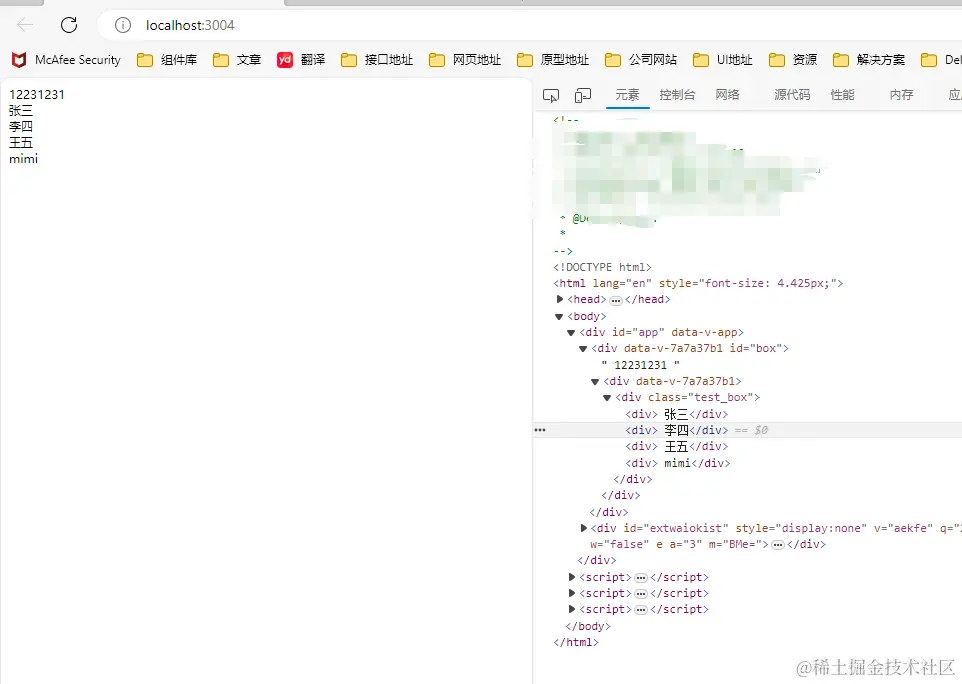Click the browser back arrow
The image size is (962, 684).
point(25,25)
